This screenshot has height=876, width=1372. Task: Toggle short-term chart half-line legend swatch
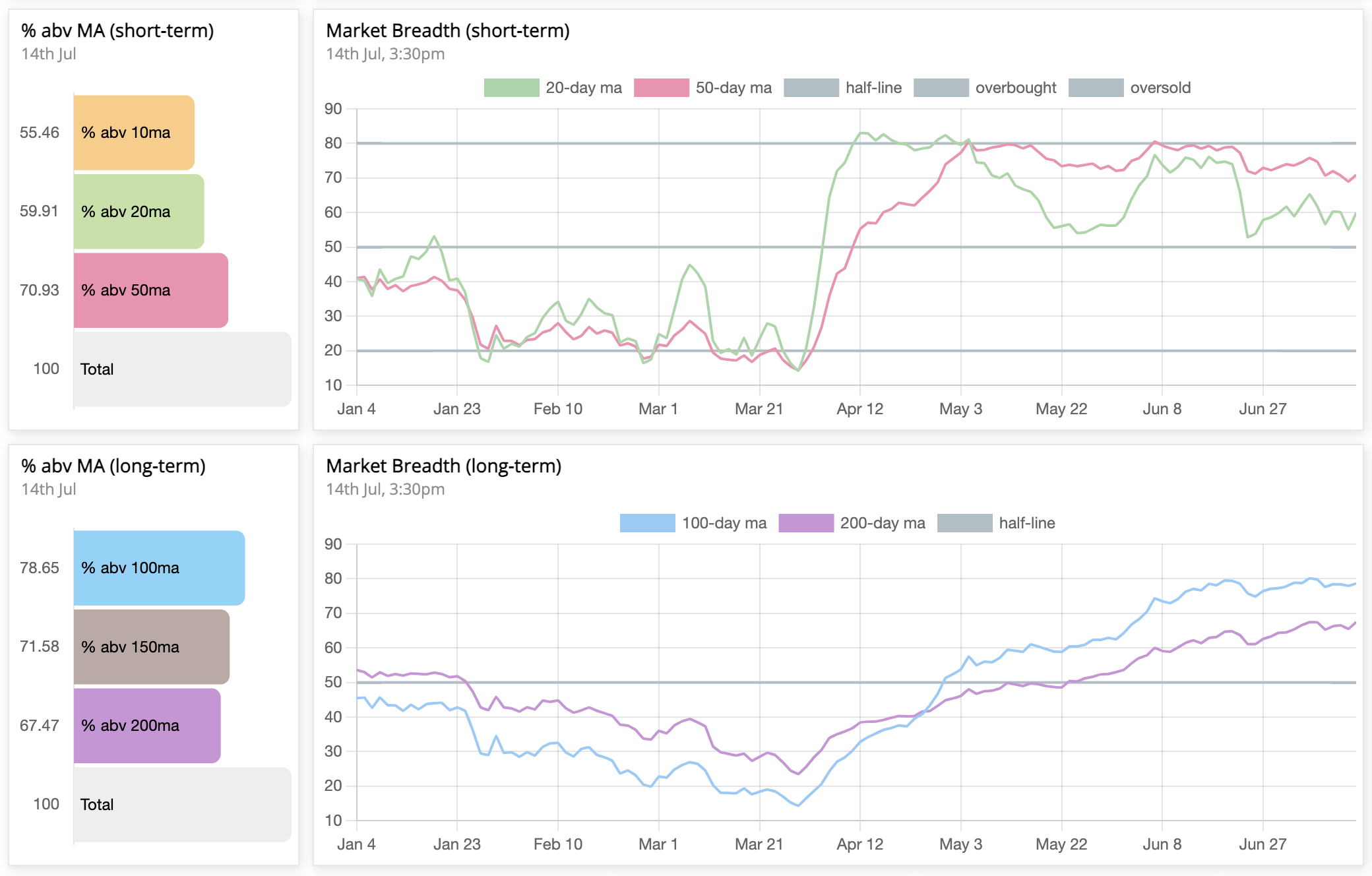[x=811, y=88]
